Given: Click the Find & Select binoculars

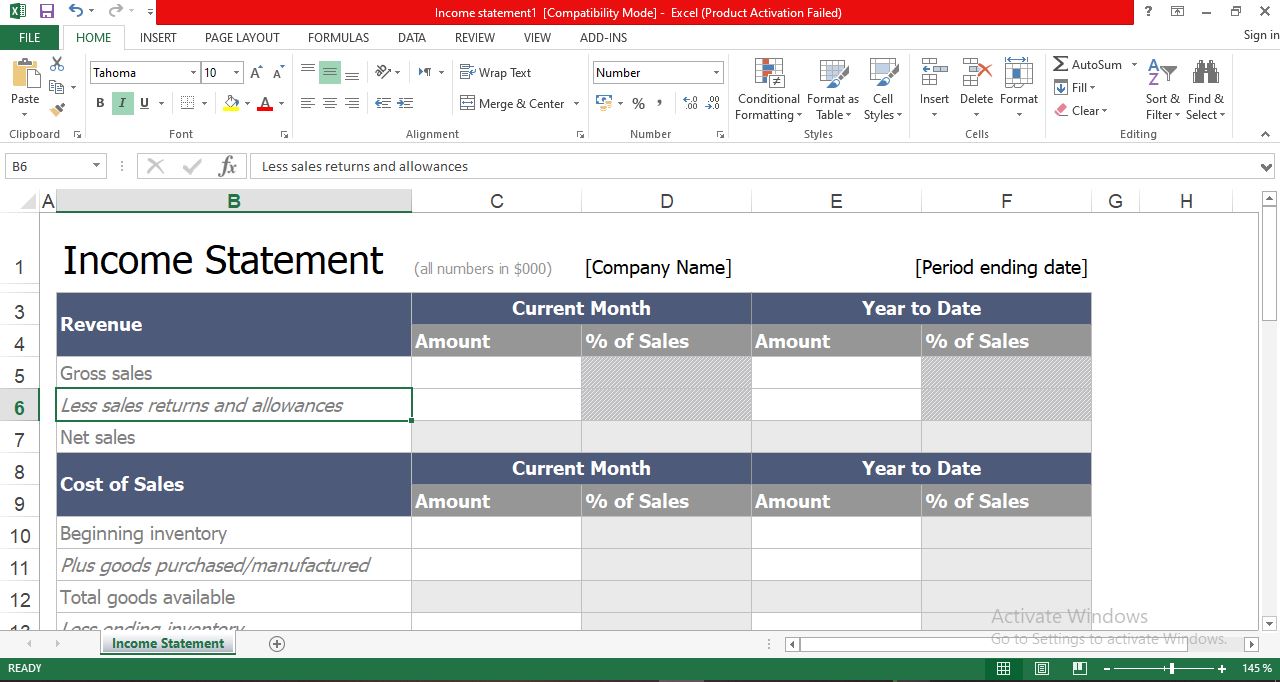Looking at the screenshot, I should click(x=1205, y=90).
